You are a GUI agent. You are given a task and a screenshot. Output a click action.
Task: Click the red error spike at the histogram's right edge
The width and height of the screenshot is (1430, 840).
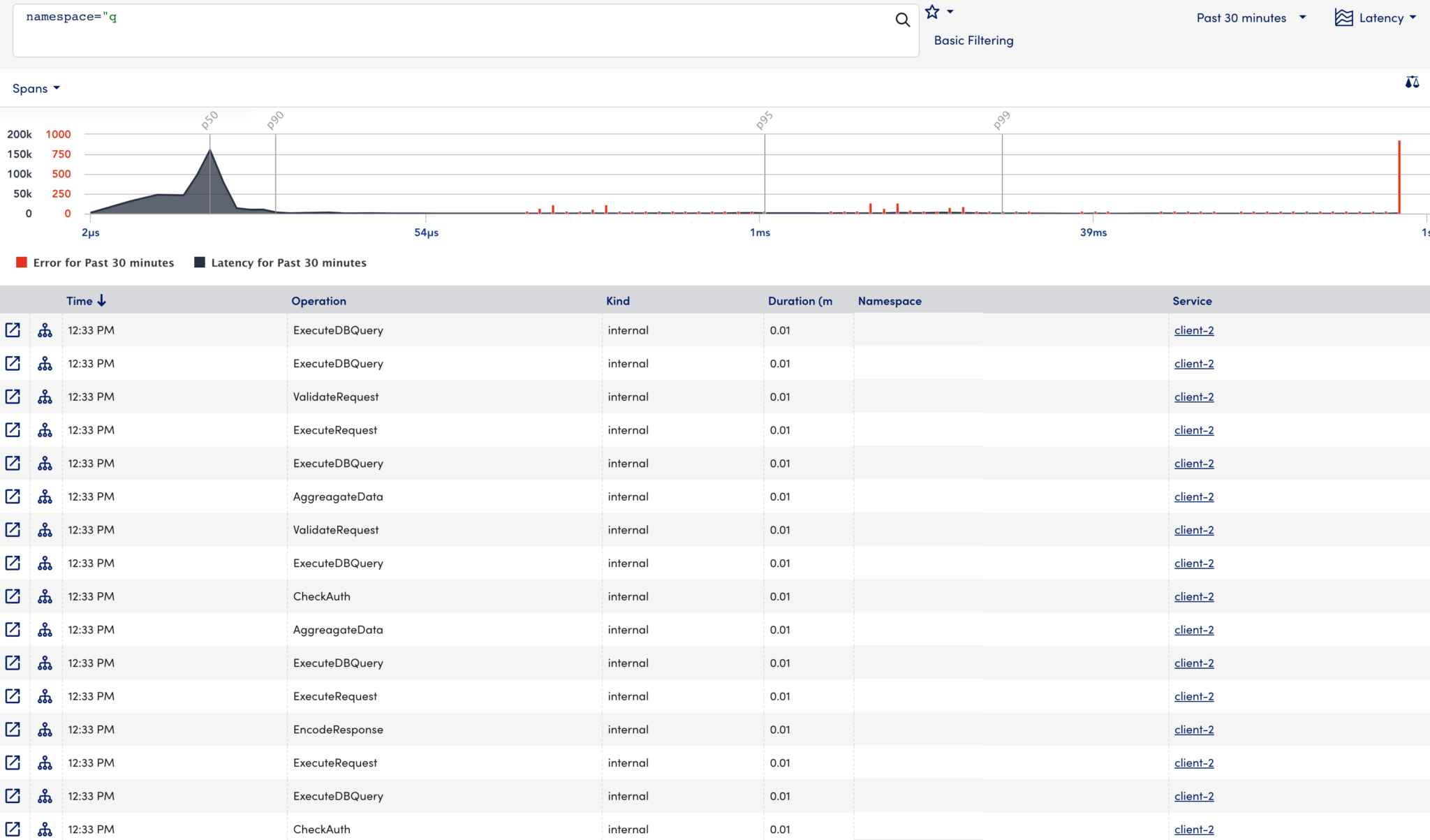click(1399, 175)
